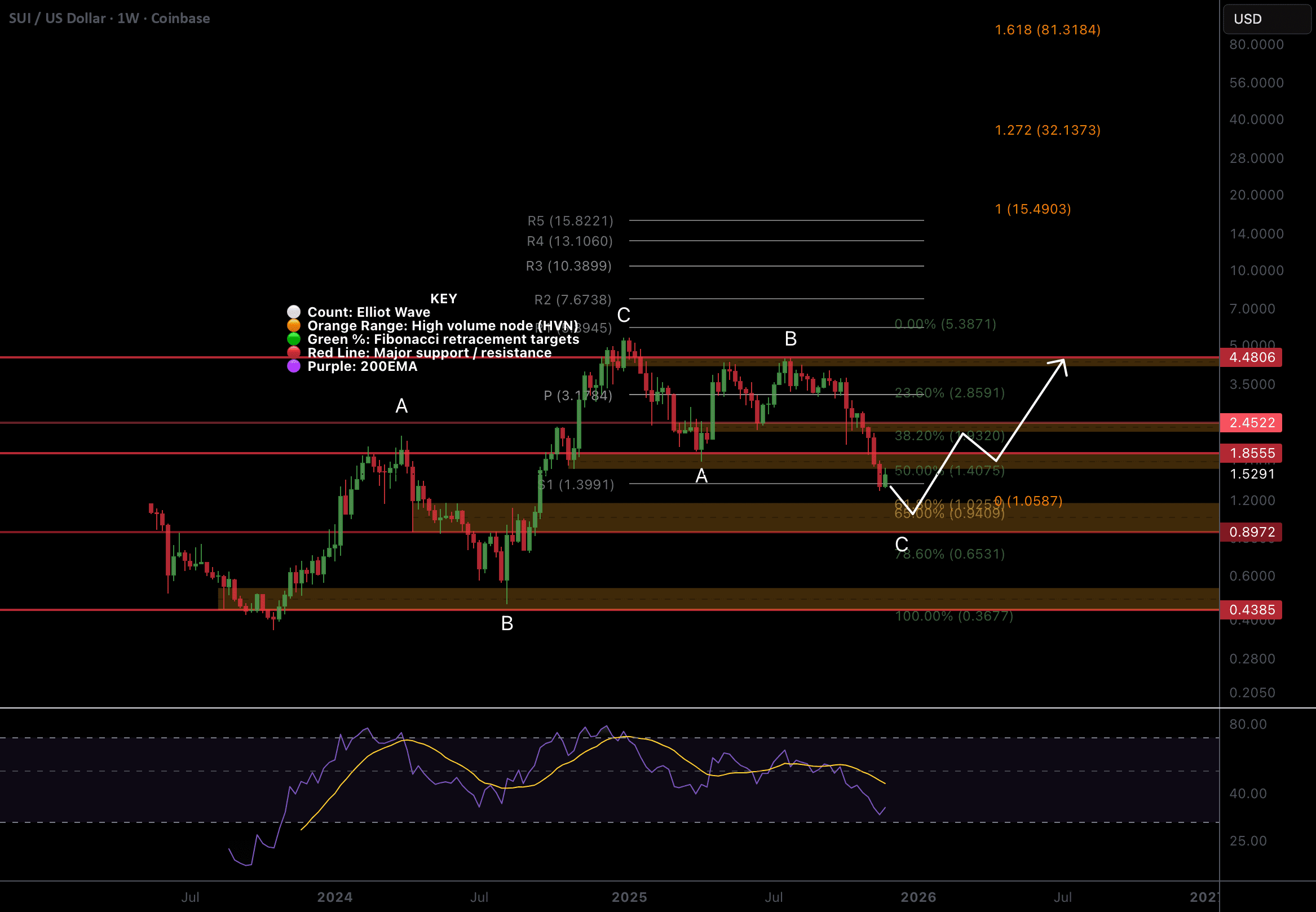This screenshot has height=912, width=1316.
Task: Click the 2.4522 price axis label
Action: tap(1251, 423)
